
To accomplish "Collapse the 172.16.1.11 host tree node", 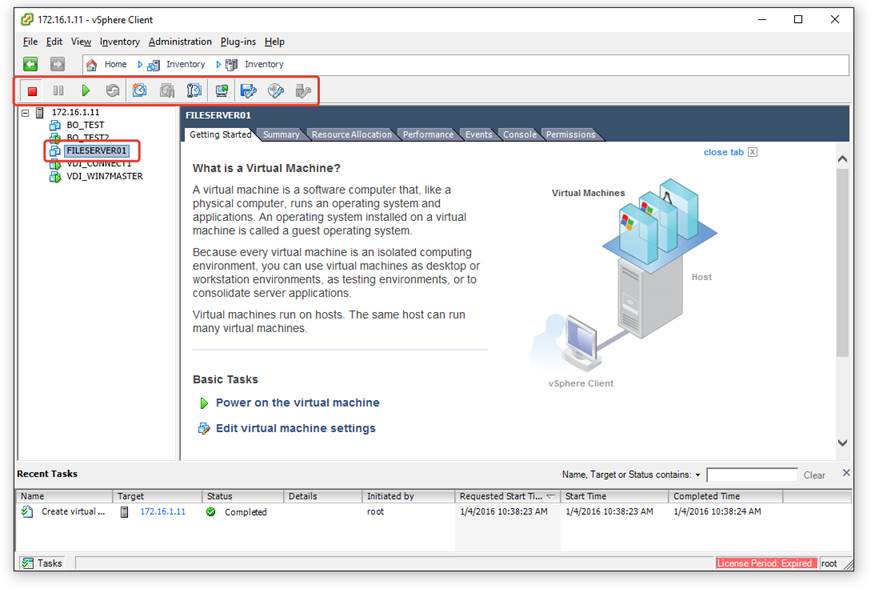I will [25, 113].
